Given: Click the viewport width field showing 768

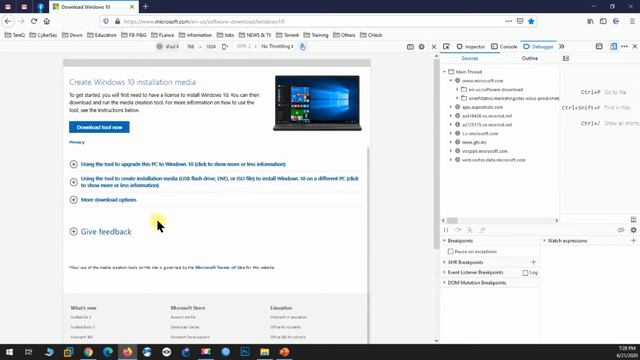Looking at the screenshot, I should [190, 47].
